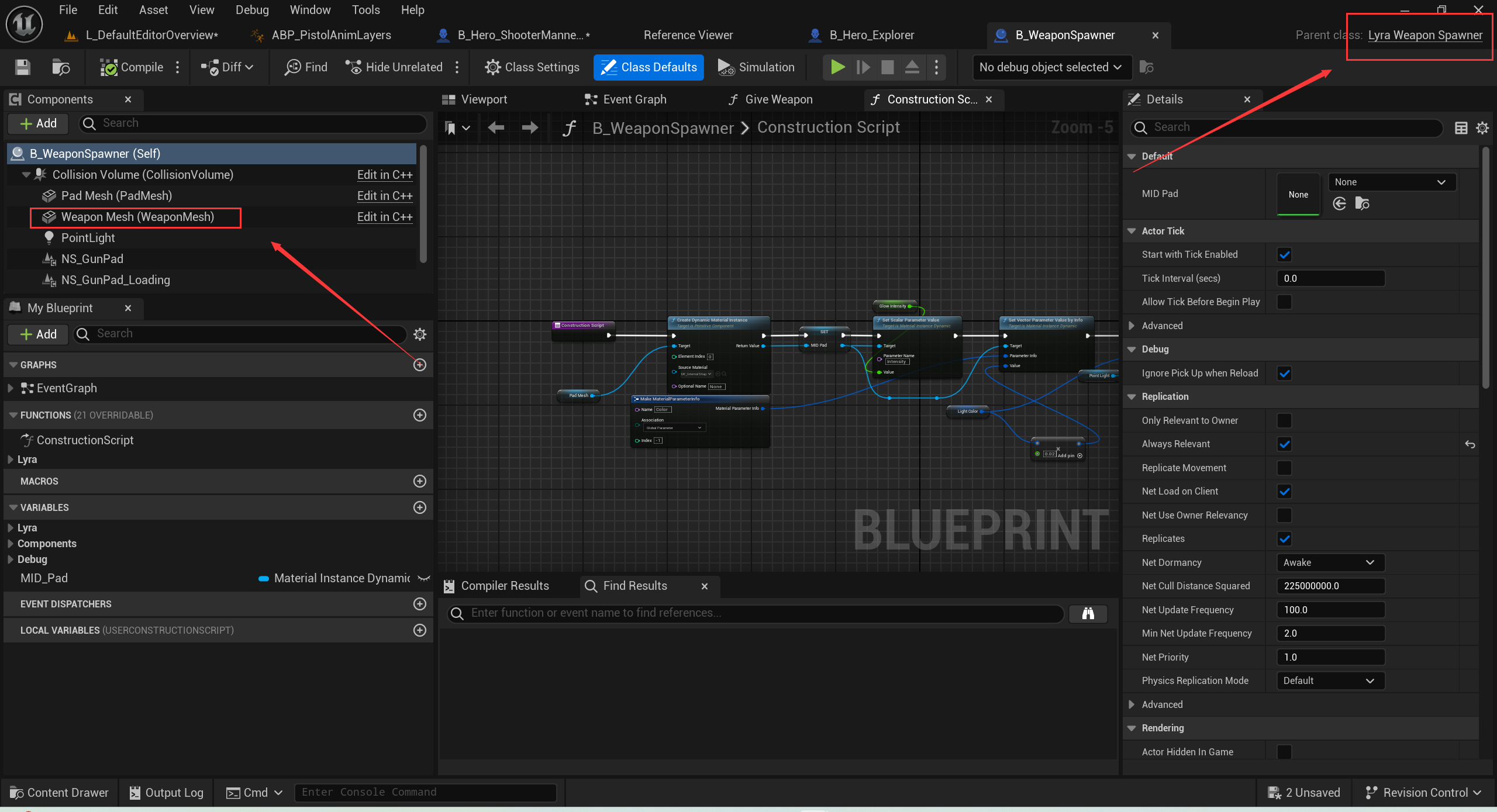
Task: Toggle Start with Tick Enabled checkbox
Action: [1284, 255]
